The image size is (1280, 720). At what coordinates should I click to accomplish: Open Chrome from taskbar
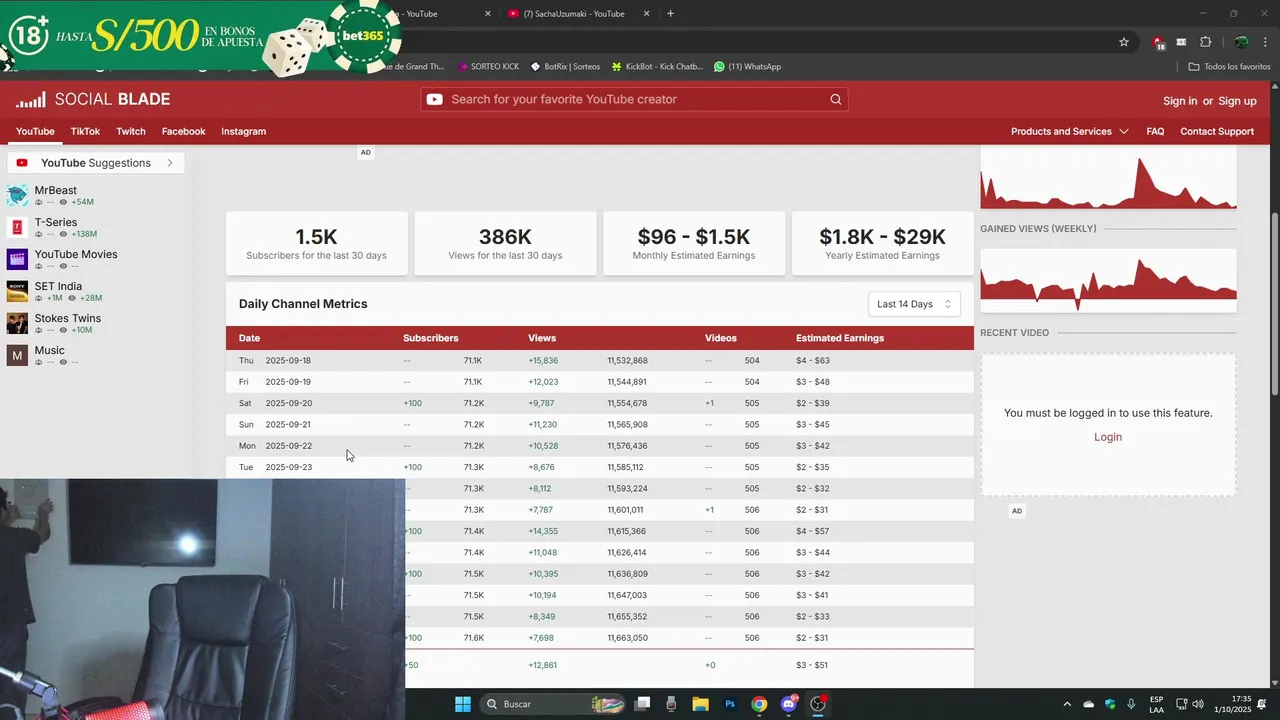[759, 704]
